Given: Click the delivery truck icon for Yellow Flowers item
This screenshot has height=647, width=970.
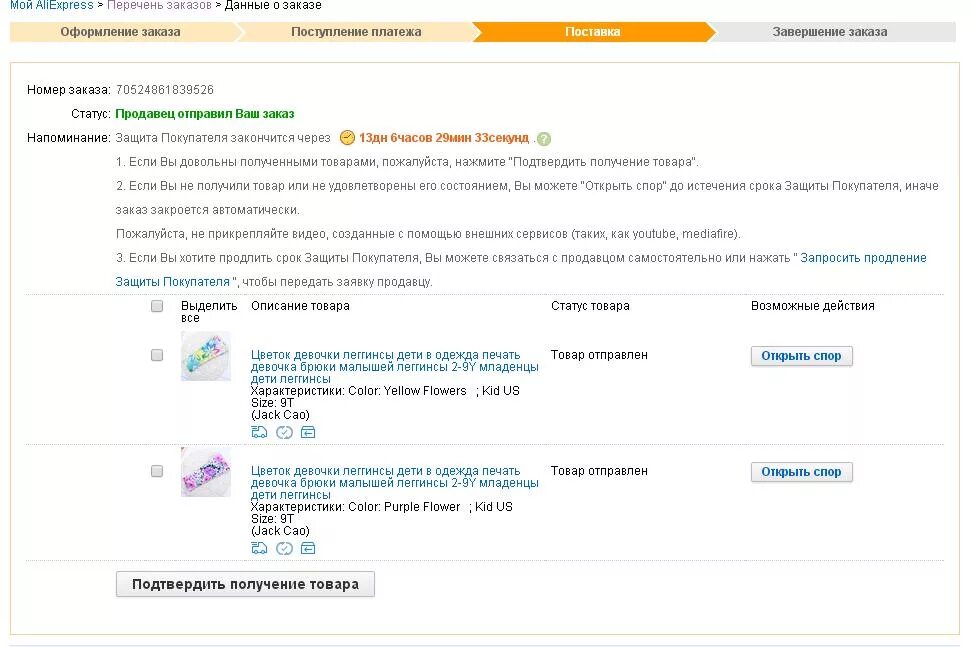Looking at the screenshot, I should click(259, 432).
